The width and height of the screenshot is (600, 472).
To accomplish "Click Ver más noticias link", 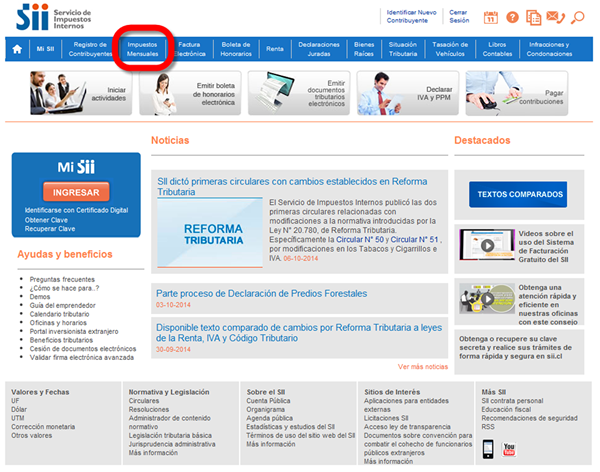I will (422, 367).
